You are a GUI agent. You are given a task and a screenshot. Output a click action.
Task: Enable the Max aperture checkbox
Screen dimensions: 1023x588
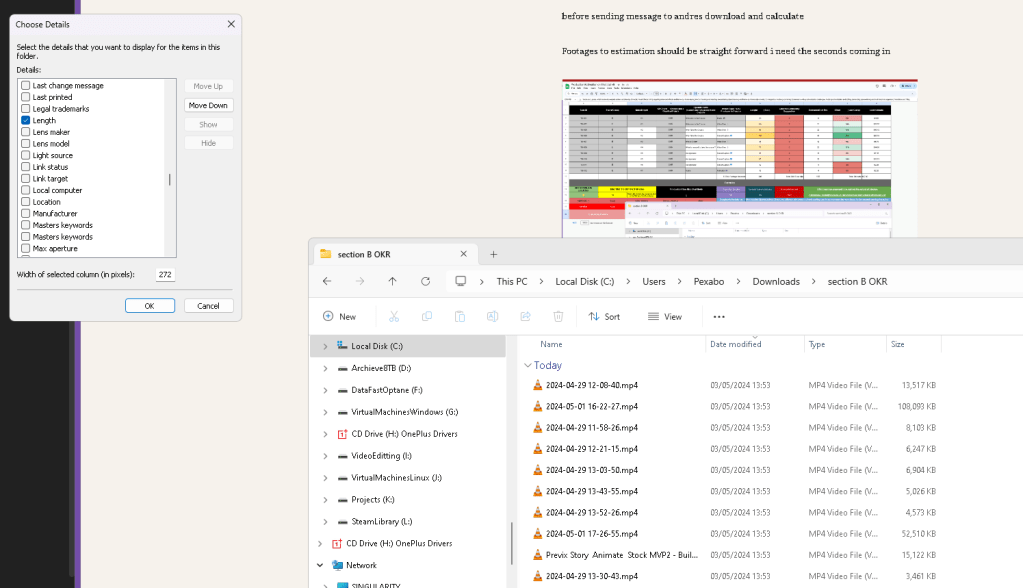25,249
